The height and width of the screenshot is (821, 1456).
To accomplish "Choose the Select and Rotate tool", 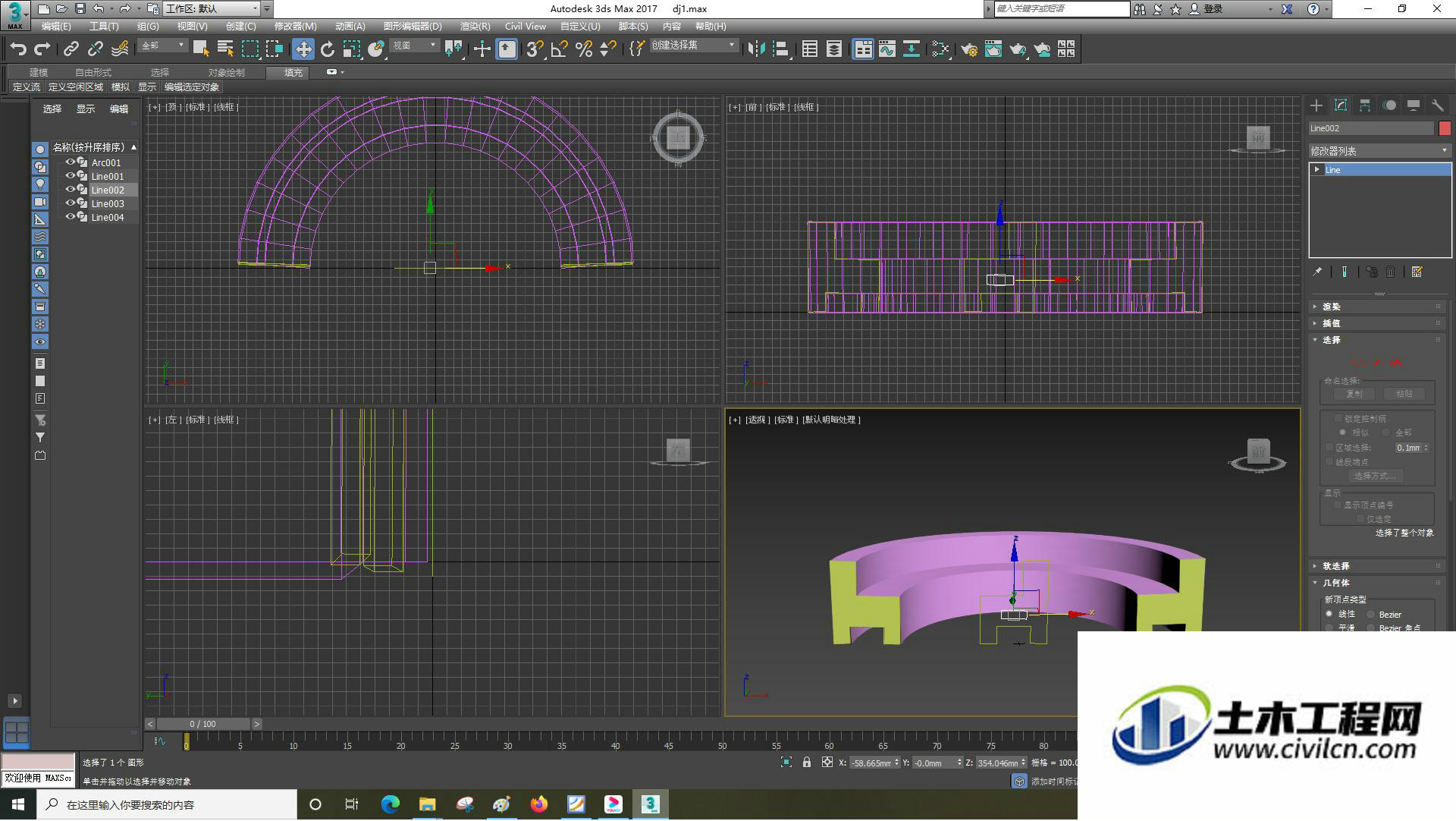I will click(x=328, y=49).
